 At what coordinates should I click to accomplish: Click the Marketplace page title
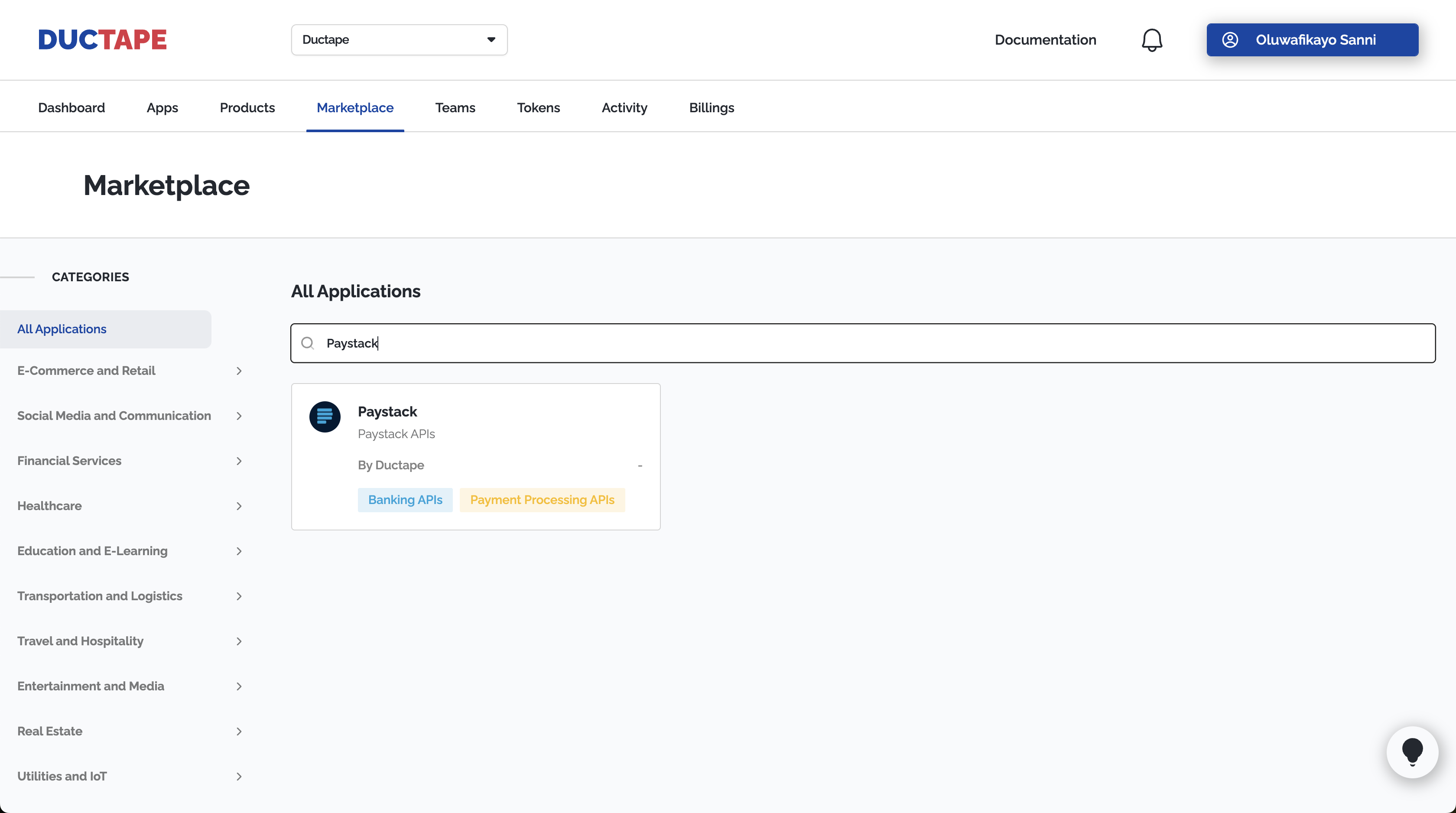(x=166, y=185)
